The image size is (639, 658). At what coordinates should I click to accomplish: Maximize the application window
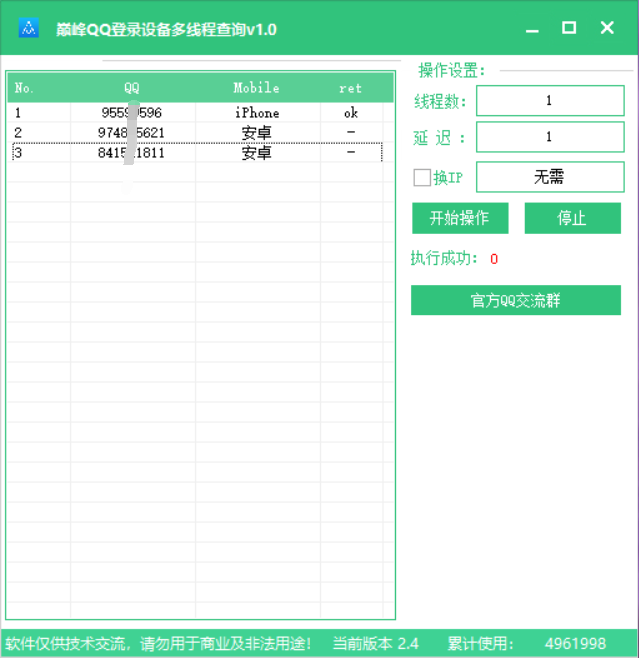pyautogui.click(x=569, y=28)
